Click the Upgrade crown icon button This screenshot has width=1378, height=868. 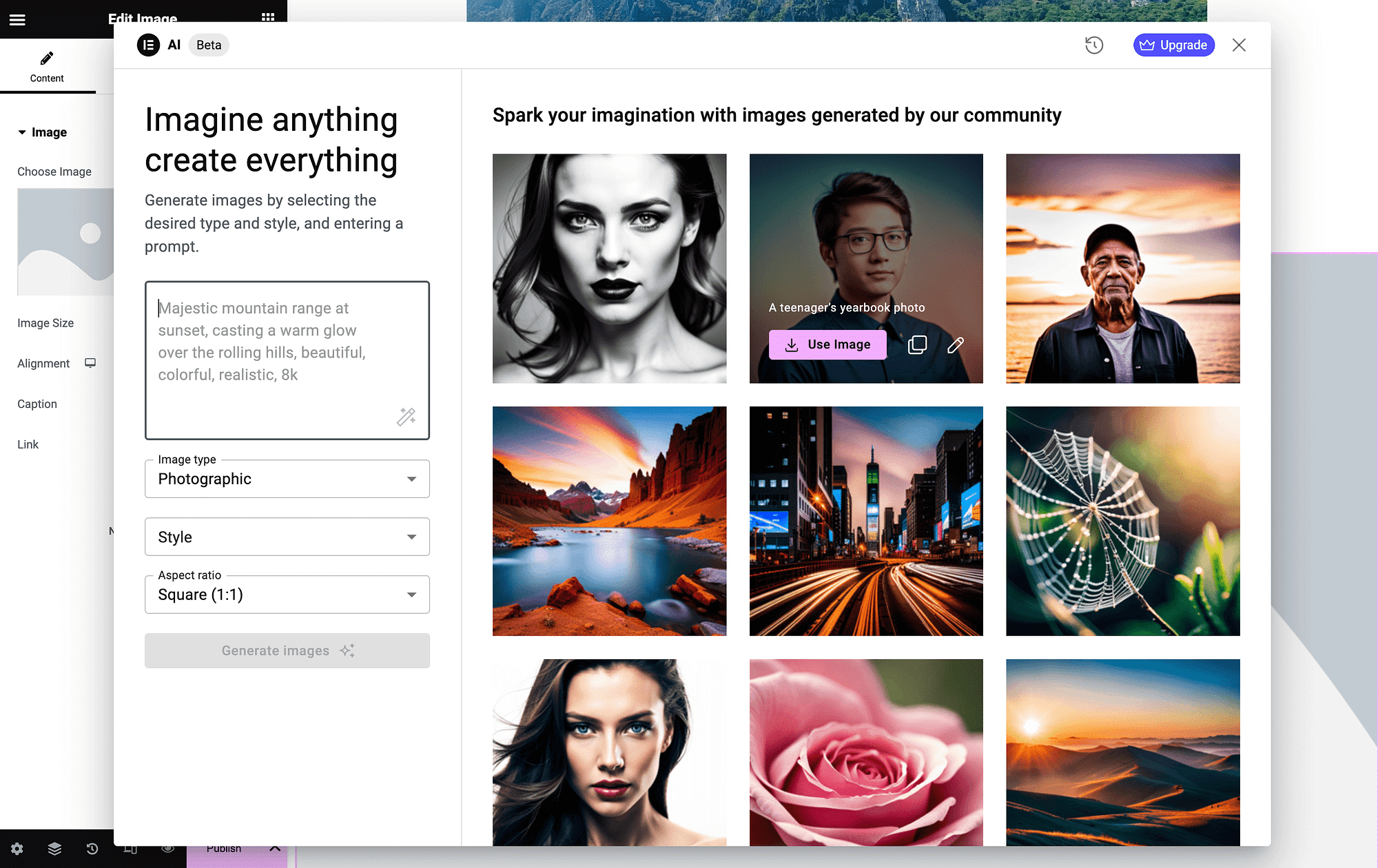tap(1174, 44)
